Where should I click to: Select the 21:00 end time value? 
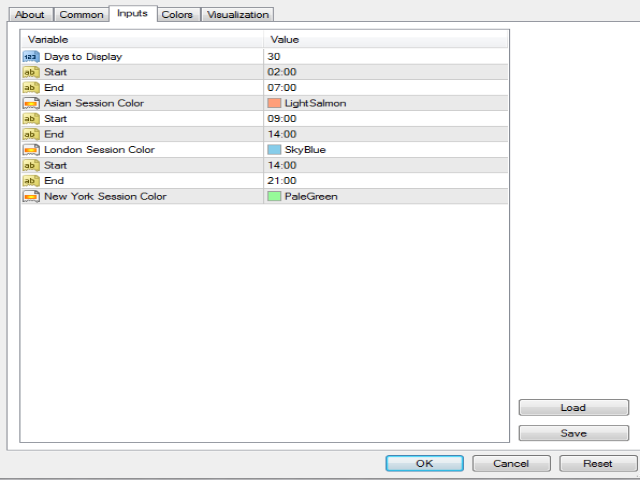[x=282, y=181]
